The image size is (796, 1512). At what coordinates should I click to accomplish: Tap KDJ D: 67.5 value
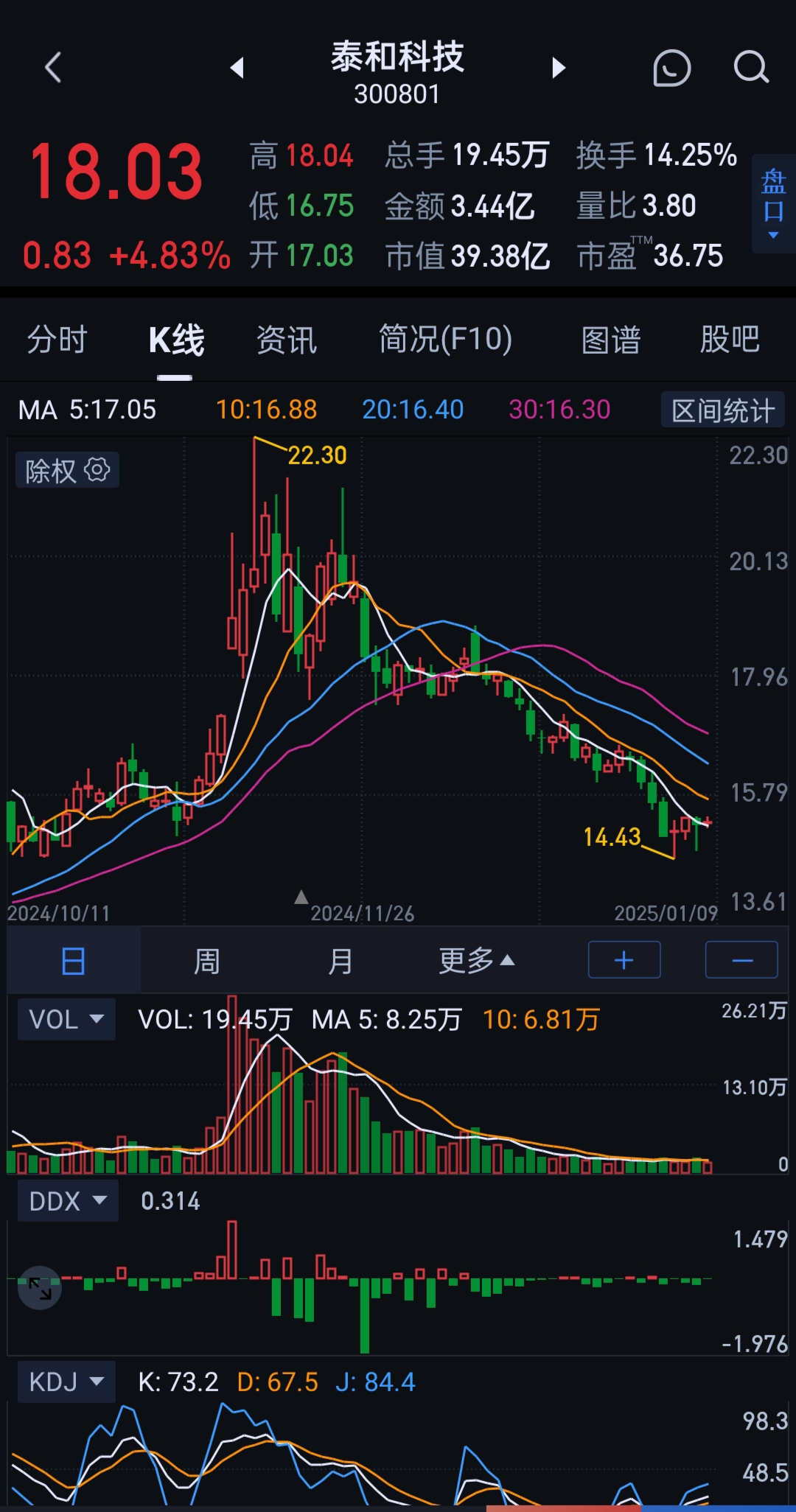pyautogui.click(x=277, y=1382)
